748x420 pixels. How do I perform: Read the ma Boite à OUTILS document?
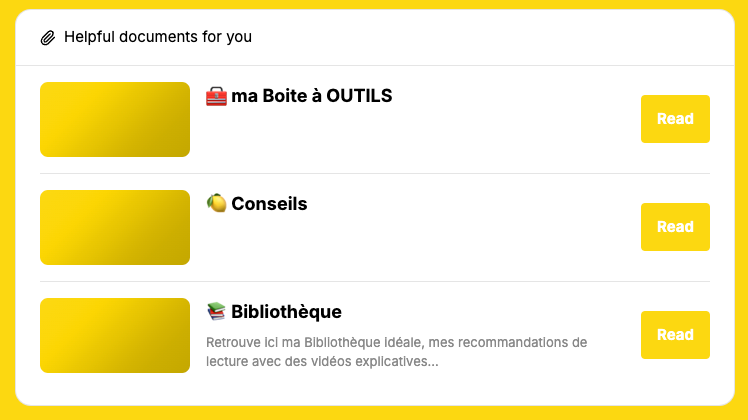click(x=675, y=119)
